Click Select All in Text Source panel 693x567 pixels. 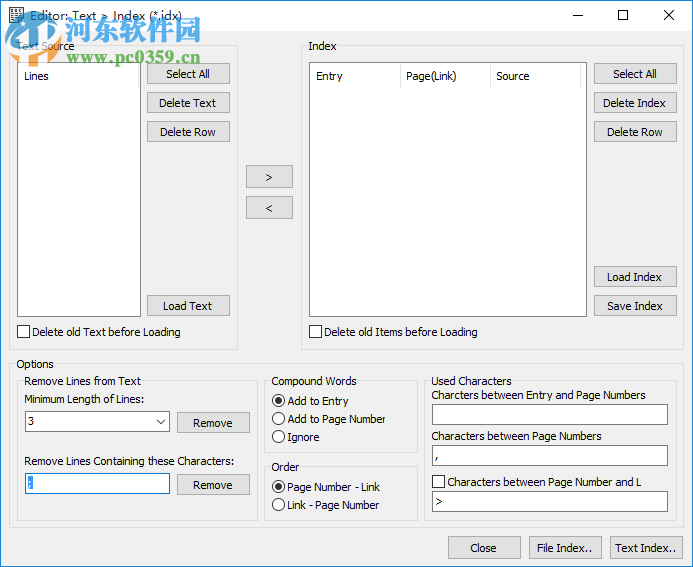click(x=188, y=74)
